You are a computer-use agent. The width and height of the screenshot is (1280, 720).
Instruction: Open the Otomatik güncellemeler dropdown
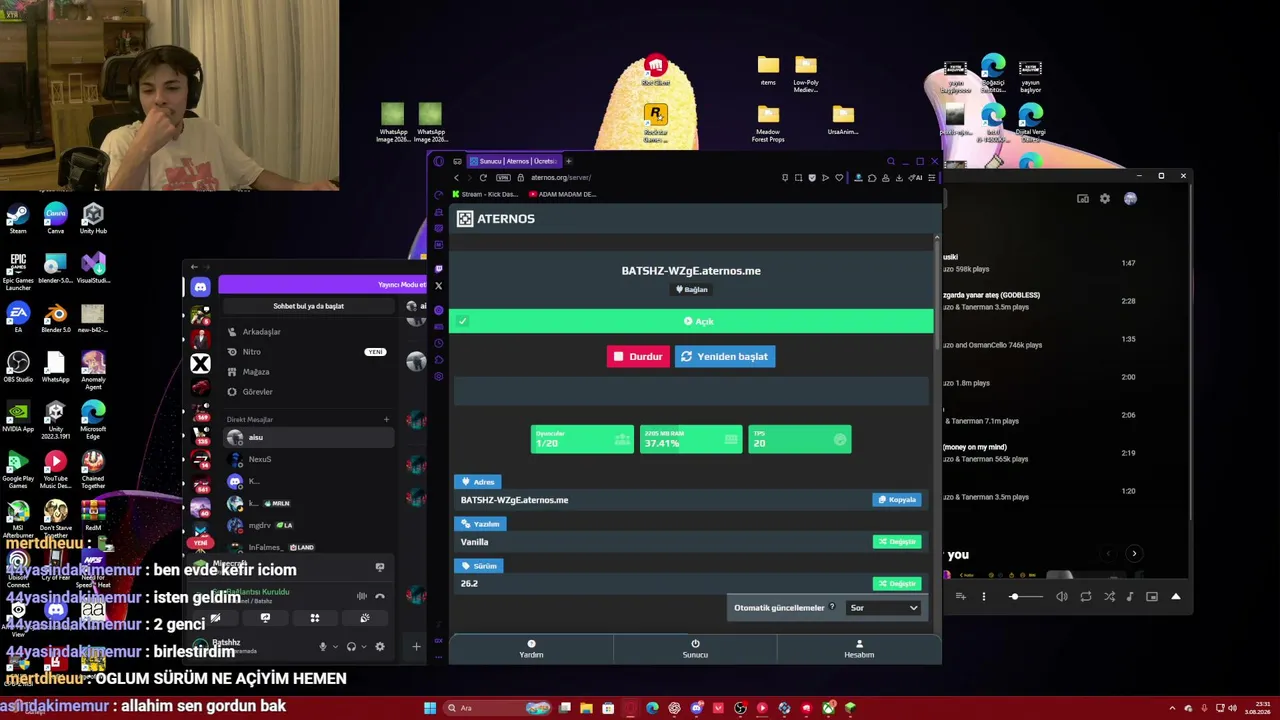[x=884, y=607]
